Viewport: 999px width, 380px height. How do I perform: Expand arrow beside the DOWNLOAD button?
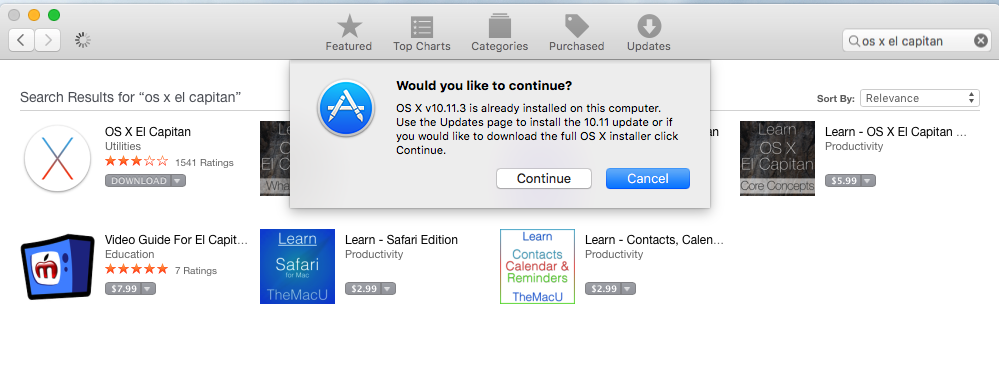click(178, 180)
